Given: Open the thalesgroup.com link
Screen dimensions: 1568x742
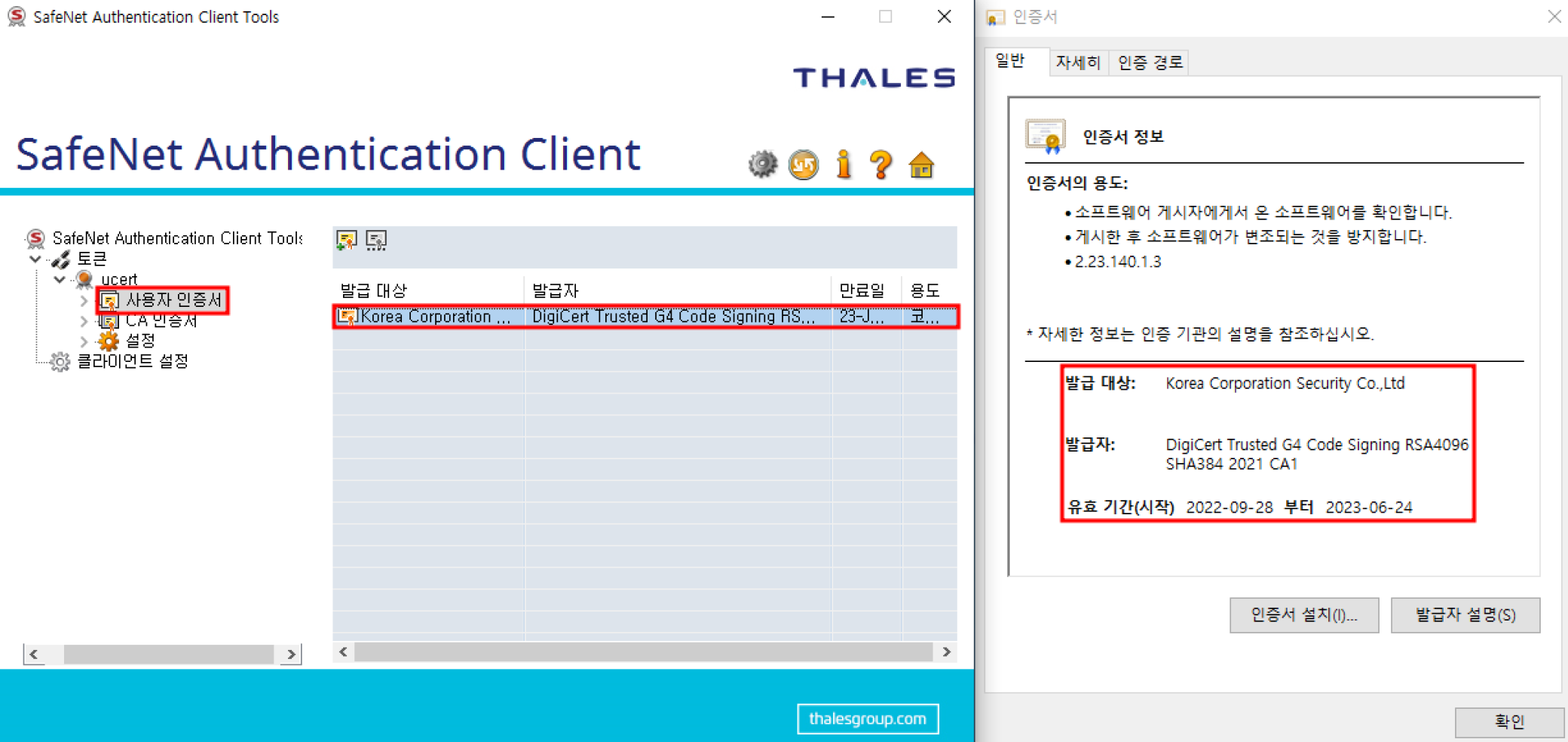Looking at the screenshot, I should pos(867,719).
